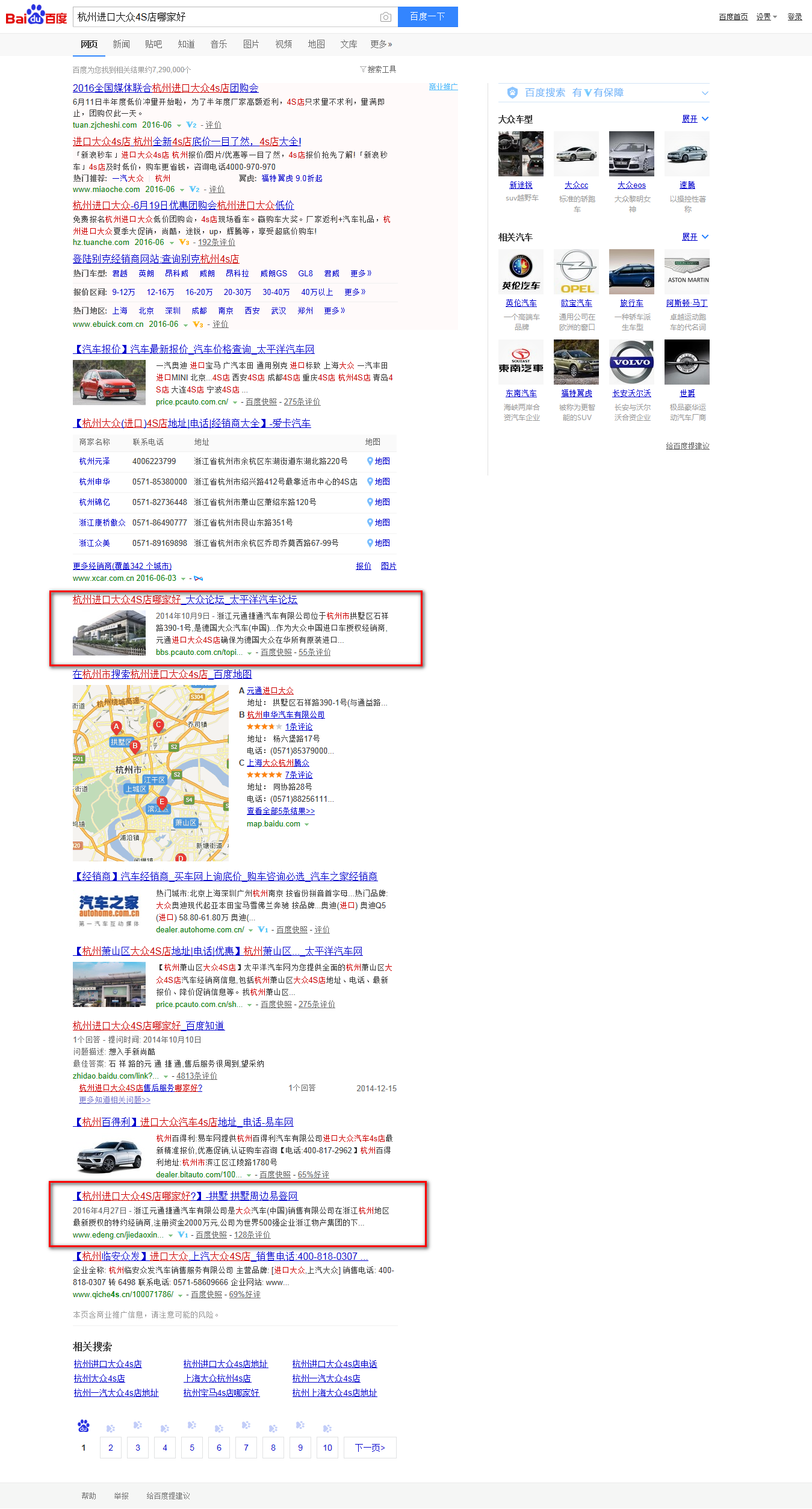Open dropdown arrow next to www.ebuick.com.cn
This screenshot has height=1509, width=812.
185,324
